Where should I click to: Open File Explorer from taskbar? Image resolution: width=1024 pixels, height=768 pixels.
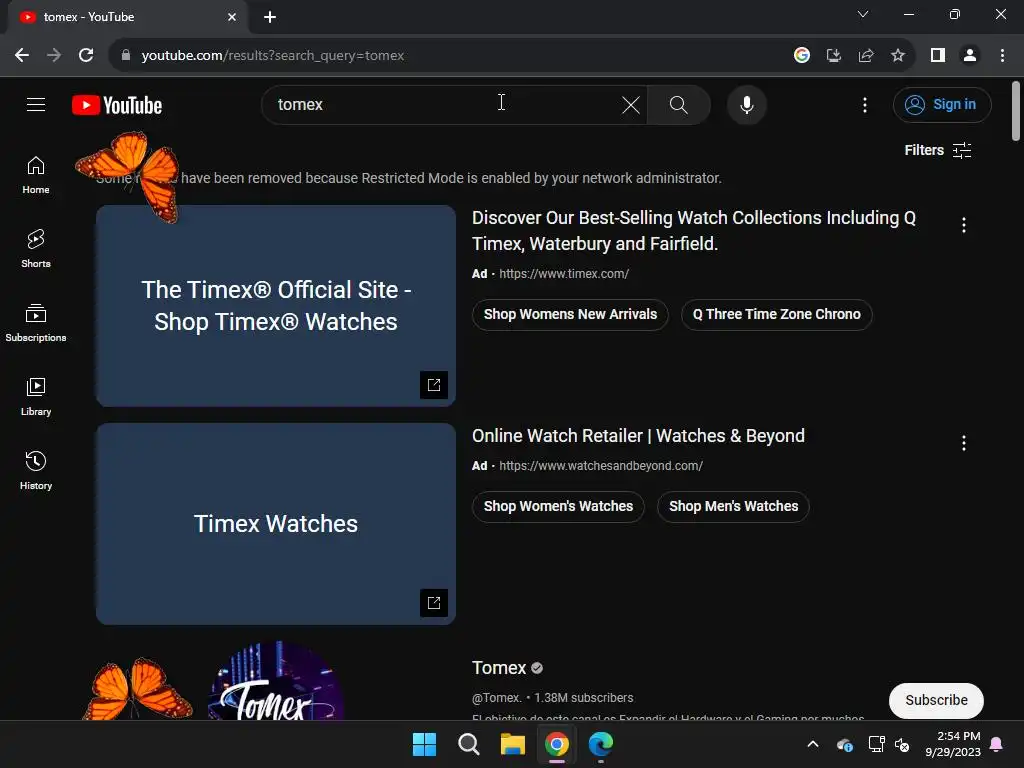point(513,744)
